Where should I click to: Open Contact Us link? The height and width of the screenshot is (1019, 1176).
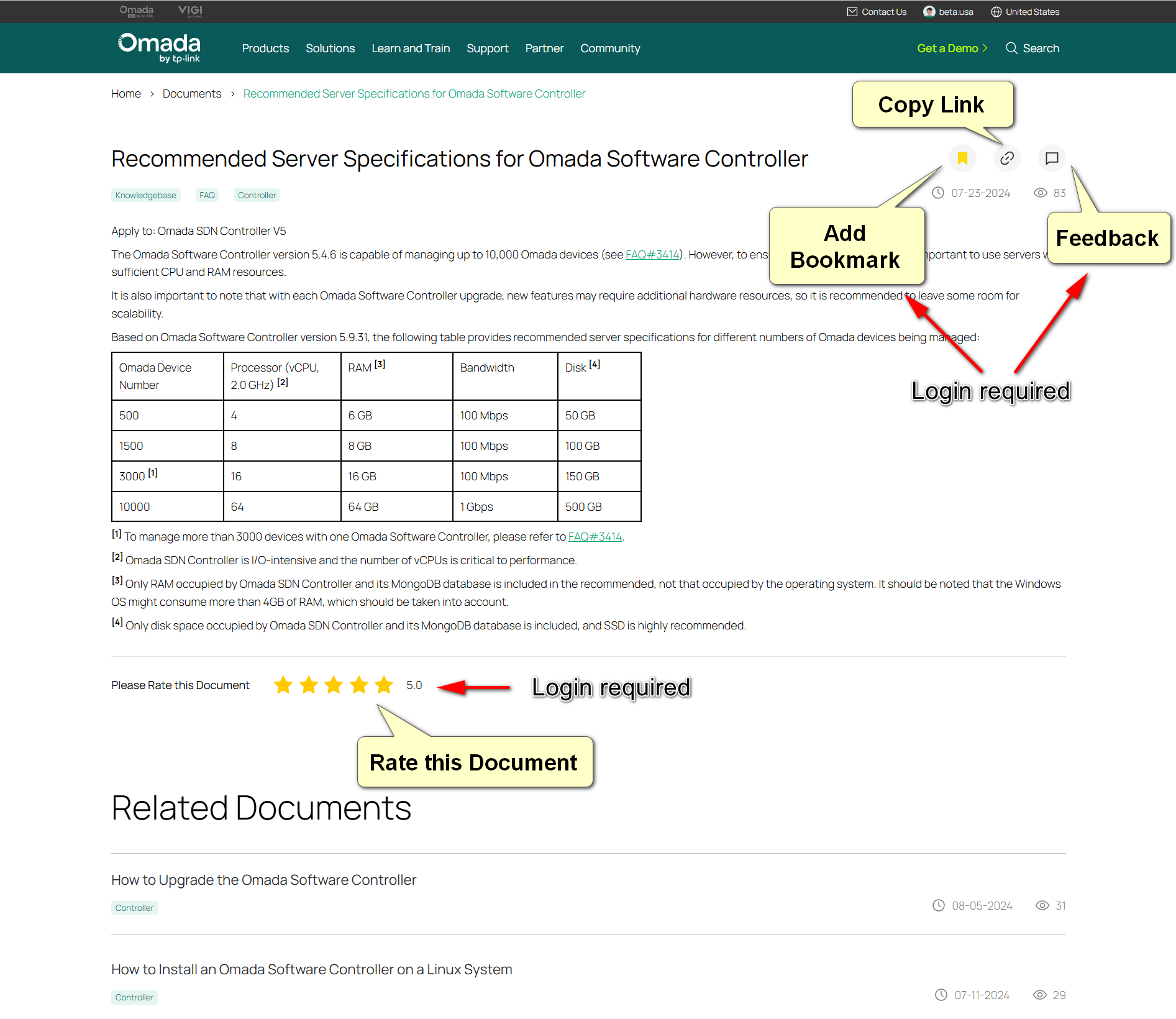click(884, 12)
